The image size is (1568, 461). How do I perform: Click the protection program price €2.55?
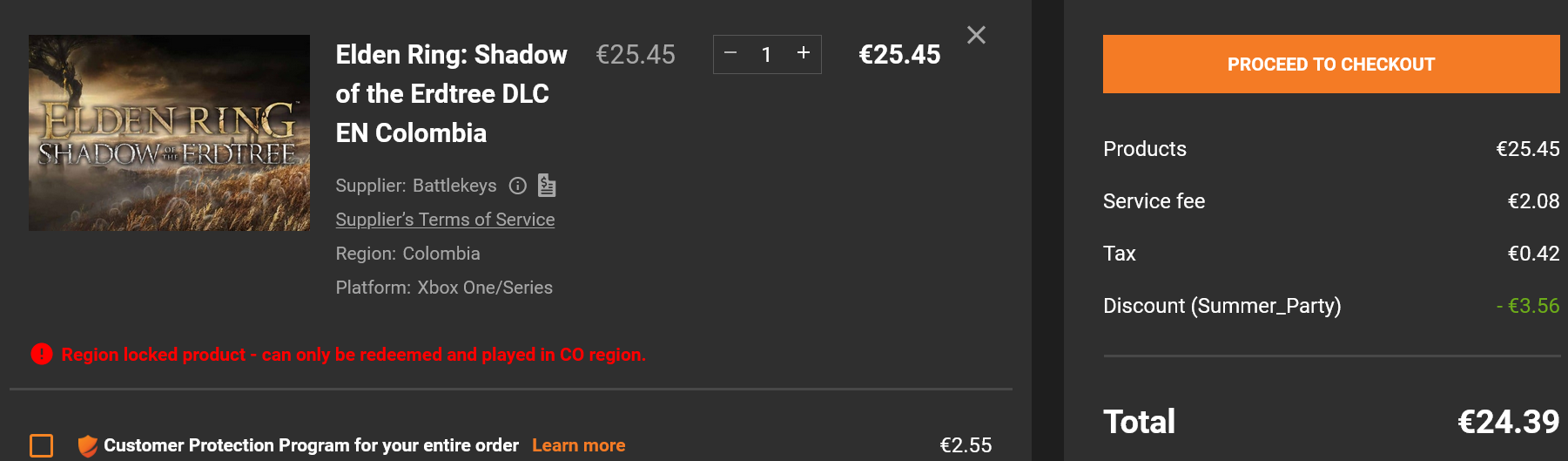(x=966, y=445)
